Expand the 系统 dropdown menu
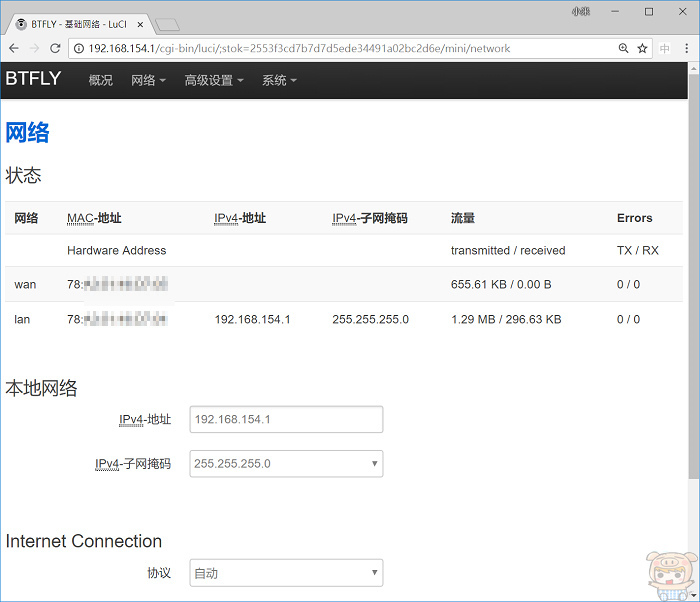This screenshot has height=602, width=700. (x=279, y=81)
